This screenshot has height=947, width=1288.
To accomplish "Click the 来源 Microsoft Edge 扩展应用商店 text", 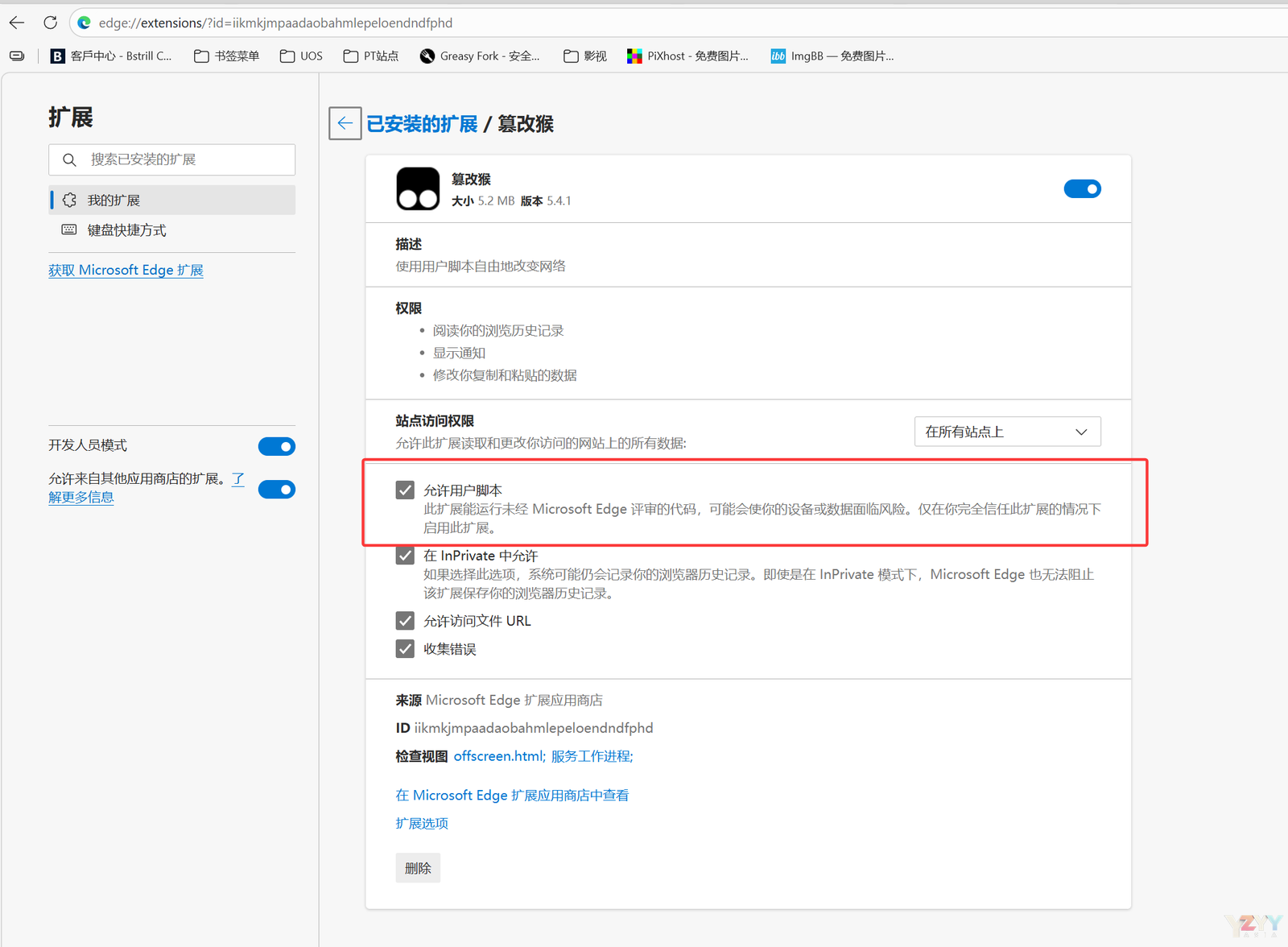I will (x=499, y=701).
